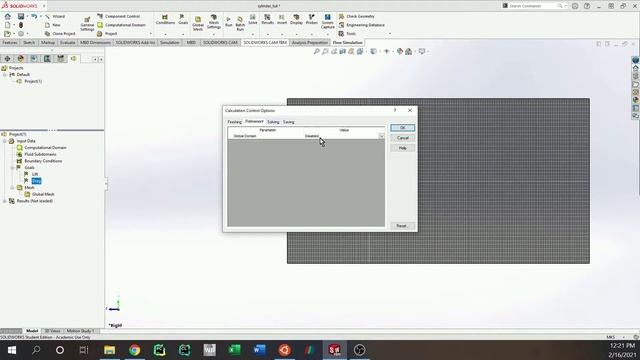Open the Conditions toolbar tool
This screenshot has width=640, height=360.
(x=165, y=19)
